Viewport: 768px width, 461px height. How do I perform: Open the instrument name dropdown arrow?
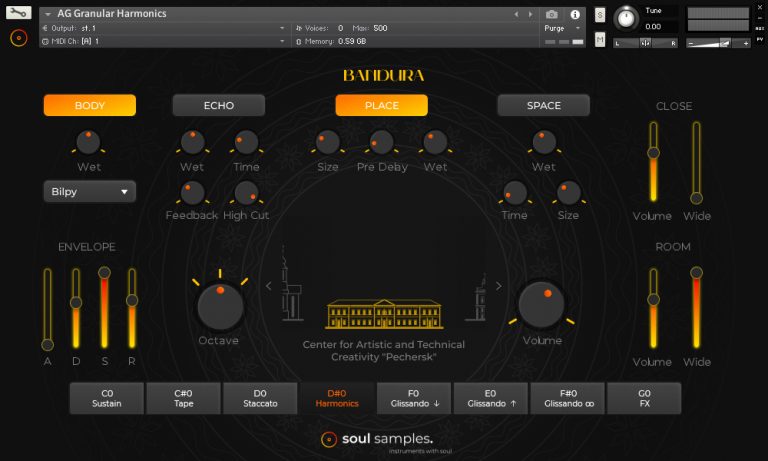click(48, 14)
